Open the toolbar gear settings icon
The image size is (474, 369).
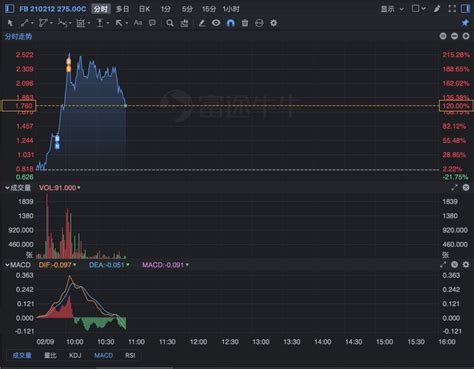273,23
